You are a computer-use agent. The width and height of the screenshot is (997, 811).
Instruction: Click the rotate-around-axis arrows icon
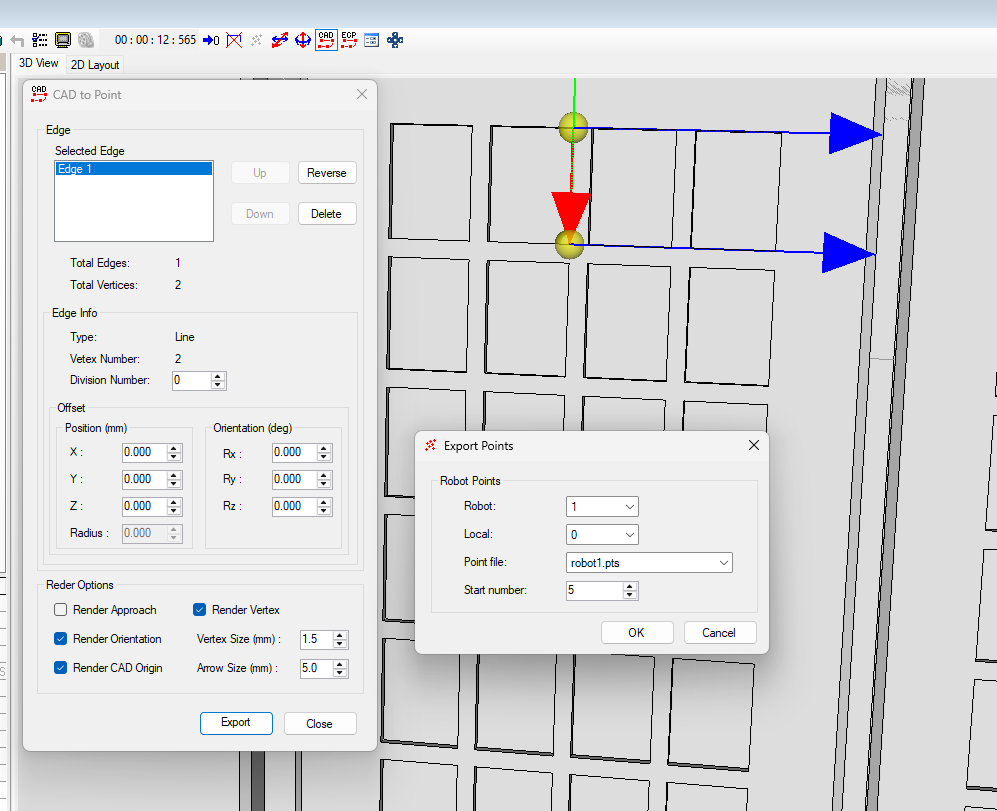pyautogui.click(x=303, y=40)
